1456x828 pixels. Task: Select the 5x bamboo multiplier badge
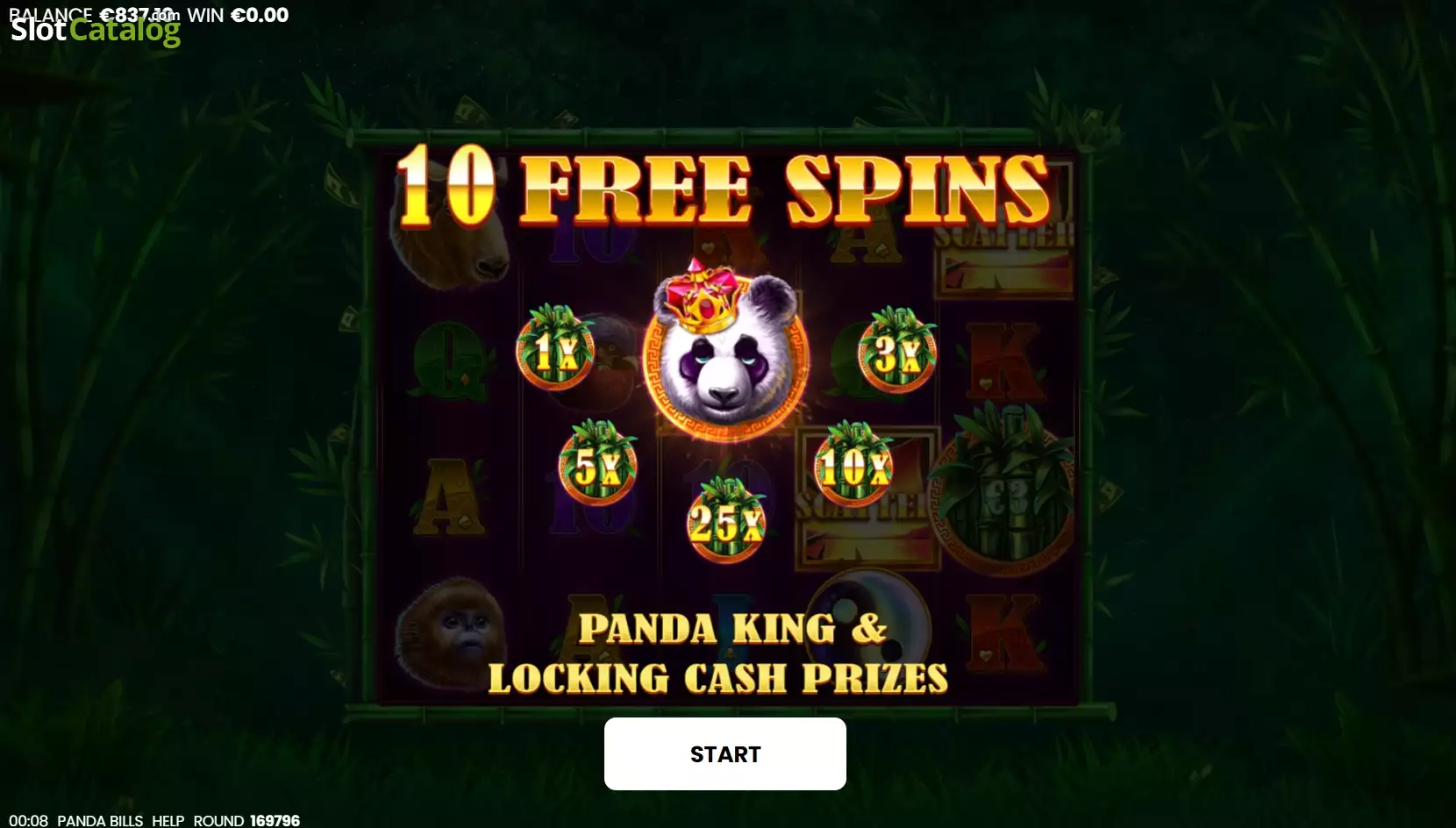[x=598, y=462]
